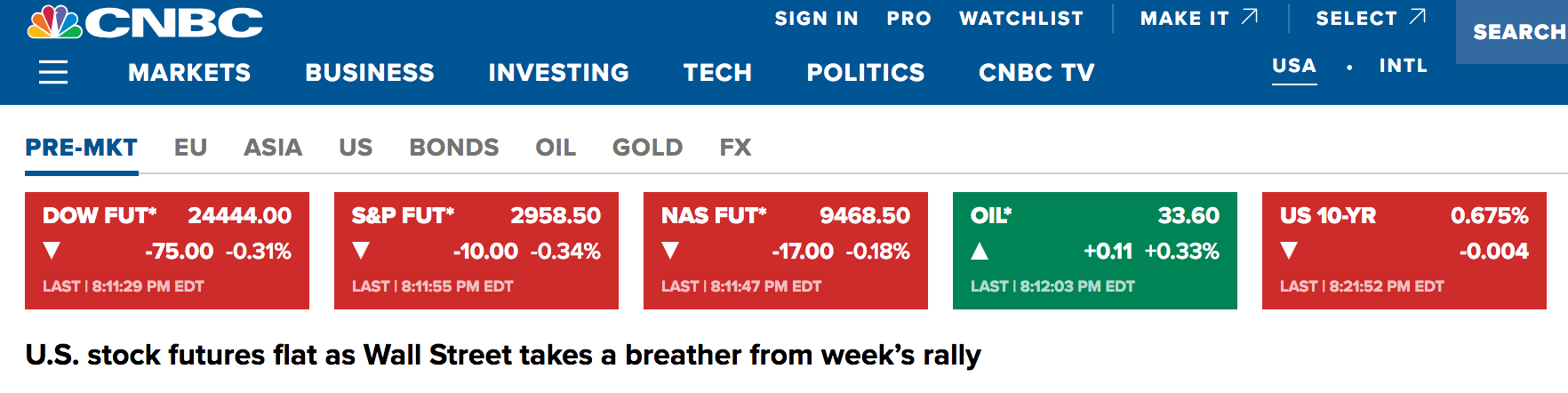
Task: Select the Bonds market tab
Action: click(454, 147)
